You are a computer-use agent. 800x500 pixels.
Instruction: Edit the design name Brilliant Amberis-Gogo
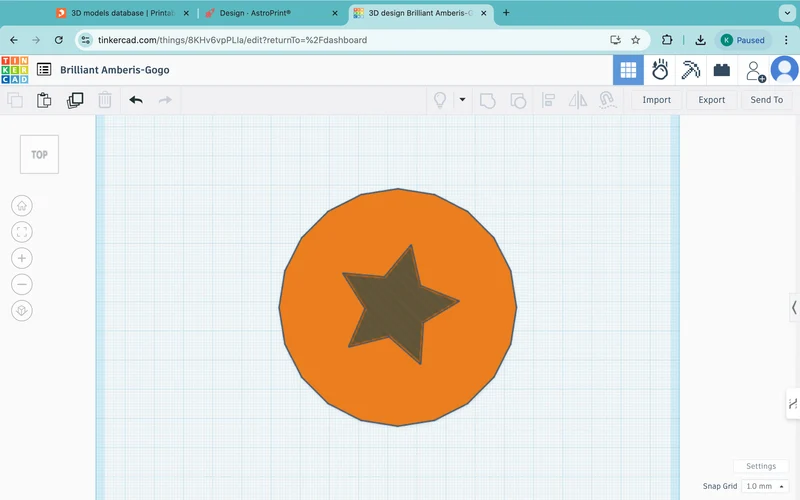click(x=115, y=70)
